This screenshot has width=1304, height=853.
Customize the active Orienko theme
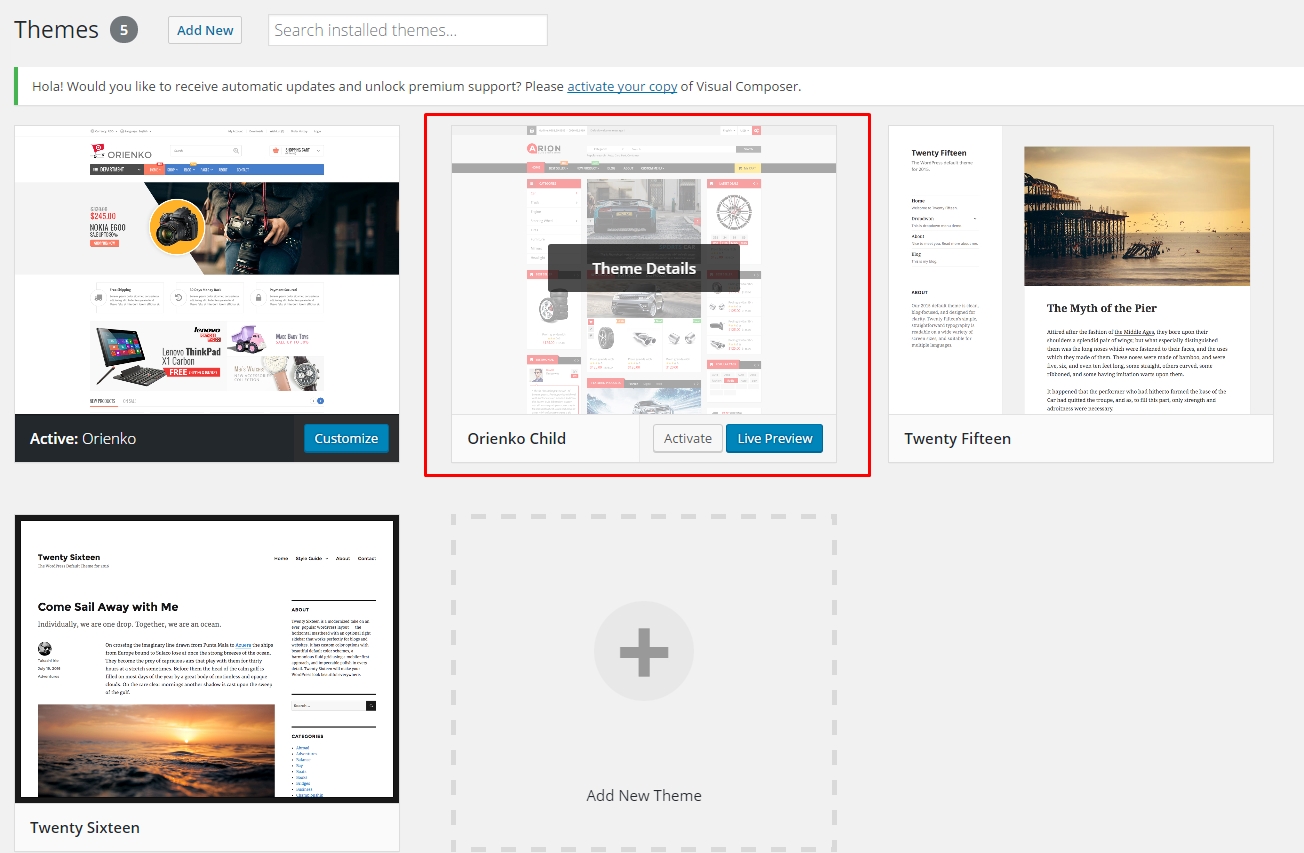346,438
